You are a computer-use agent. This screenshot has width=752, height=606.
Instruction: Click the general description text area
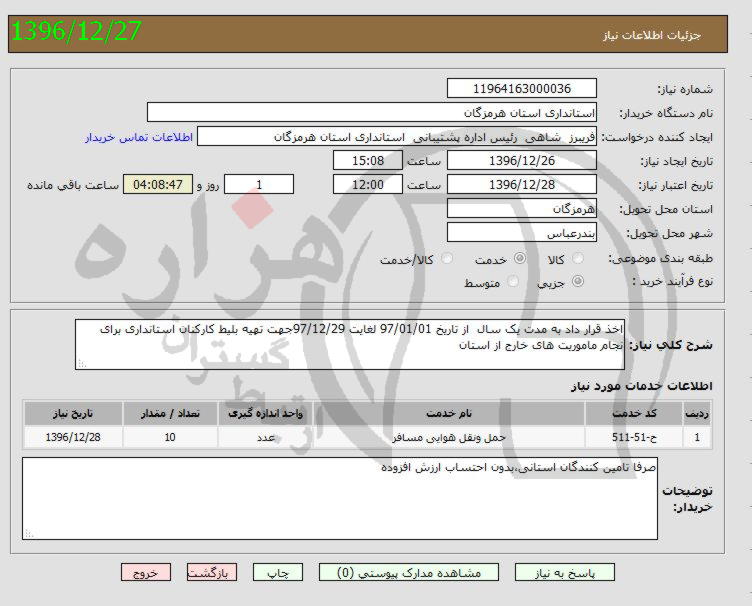(350, 344)
